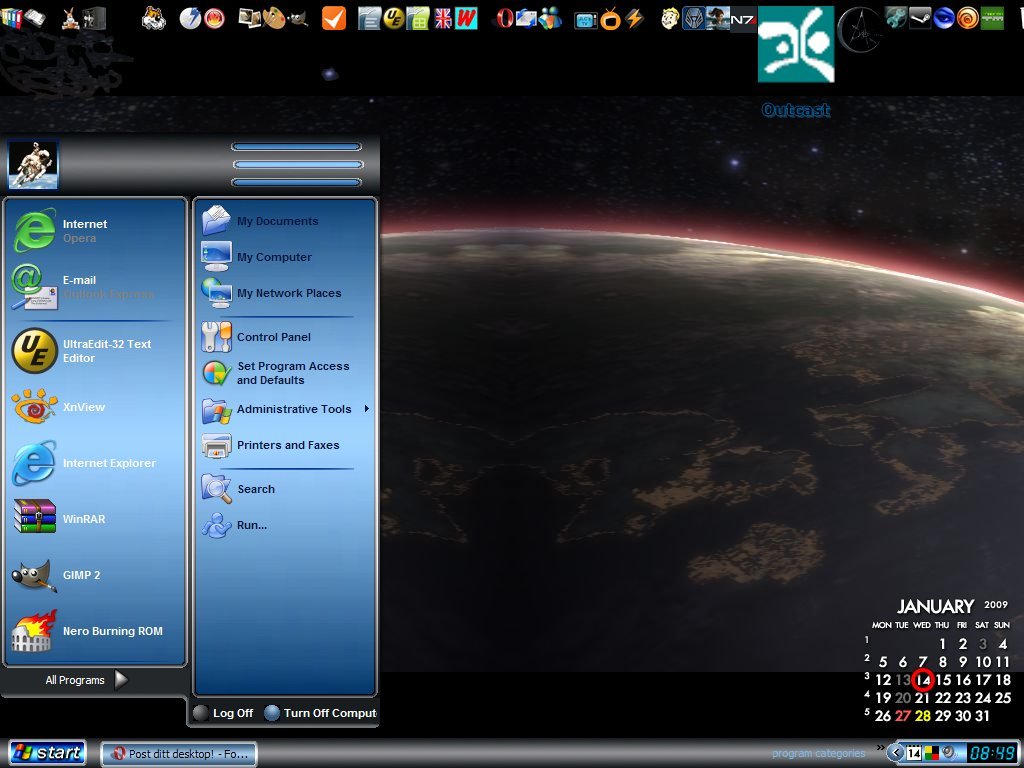Open the green spreadsheet dock icon
The image size is (1024, 768).
coord(417,18)
